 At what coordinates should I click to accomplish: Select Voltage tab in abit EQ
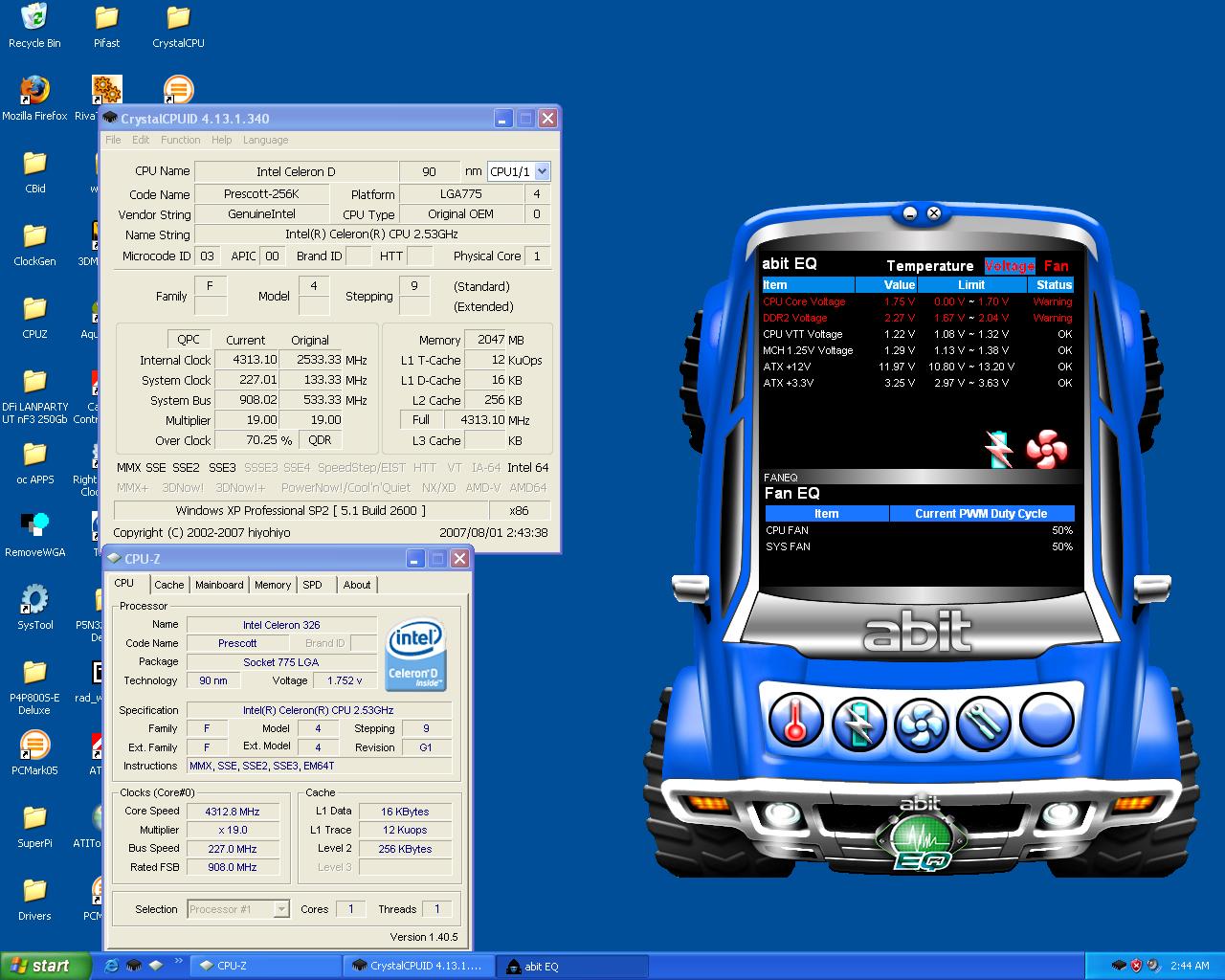tap(1010, 266)
